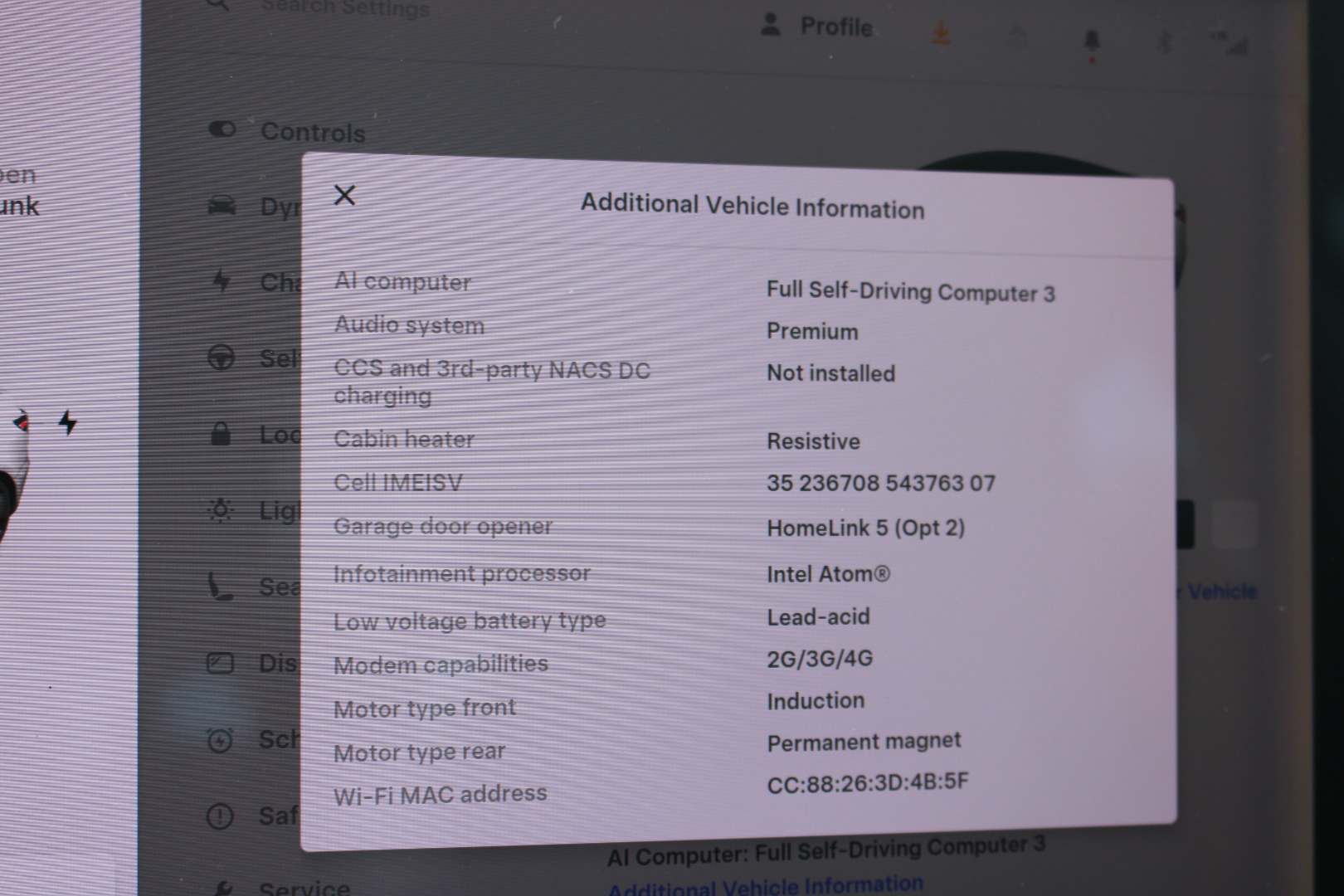The width and height of the screenshot is (1344, 896).
Task: Tap the 'Permanent magnet' motor value
Action: [x=864, y=742]
